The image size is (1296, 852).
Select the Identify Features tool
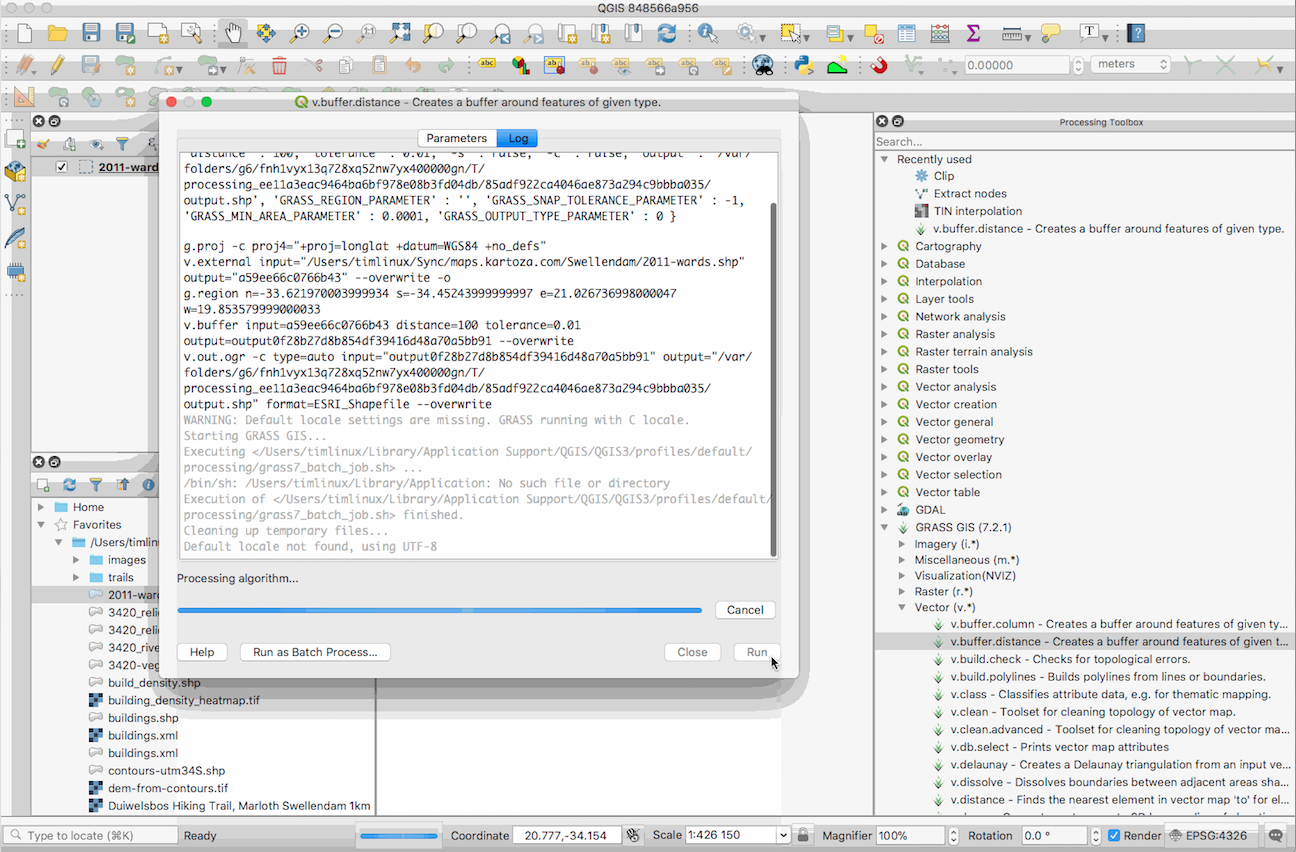(x=708, y=34)
